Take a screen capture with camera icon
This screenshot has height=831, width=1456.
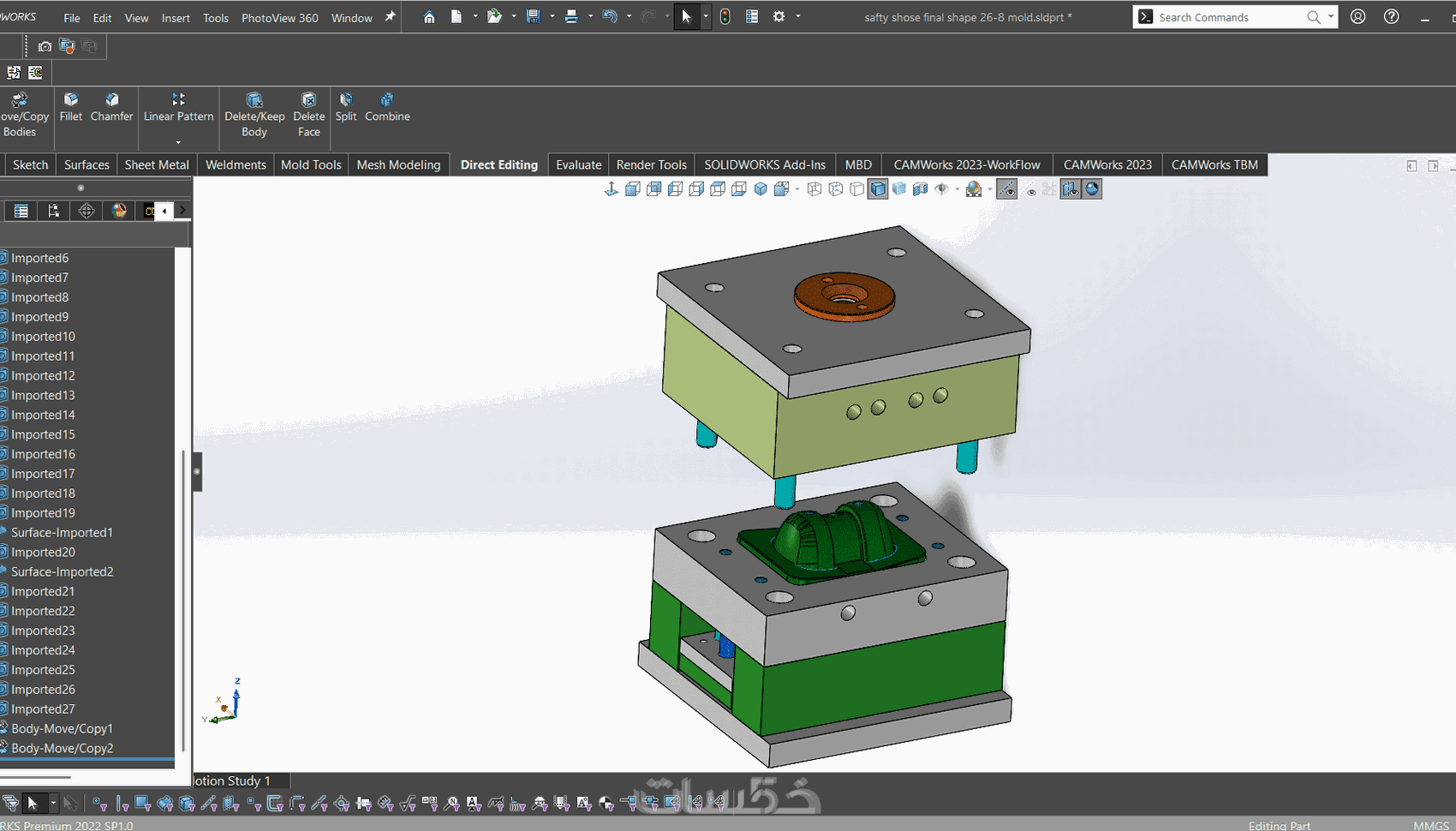pyautogui.click(x=45, y=46)
